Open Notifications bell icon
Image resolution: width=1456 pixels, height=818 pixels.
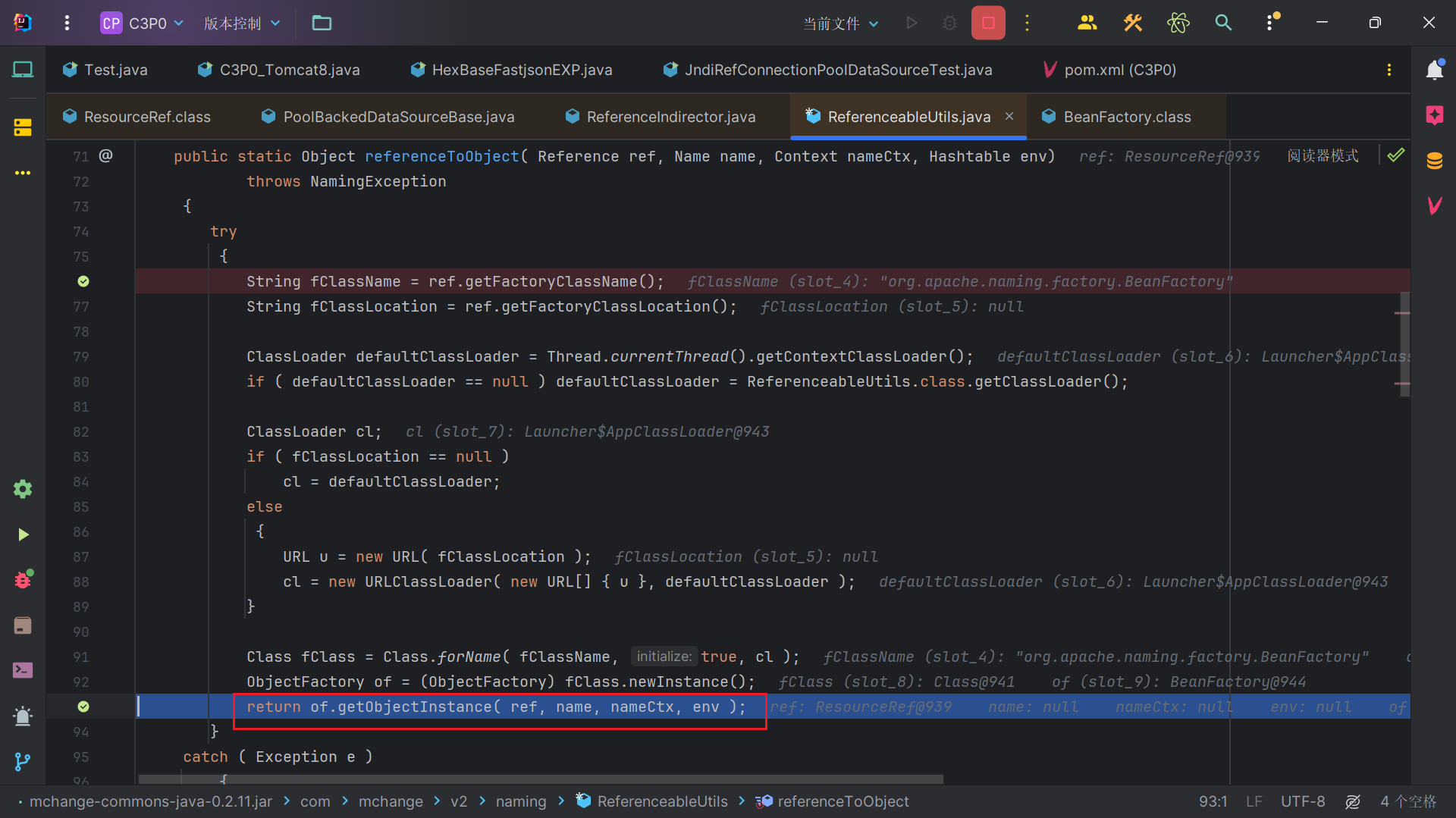pos(1434,70)
